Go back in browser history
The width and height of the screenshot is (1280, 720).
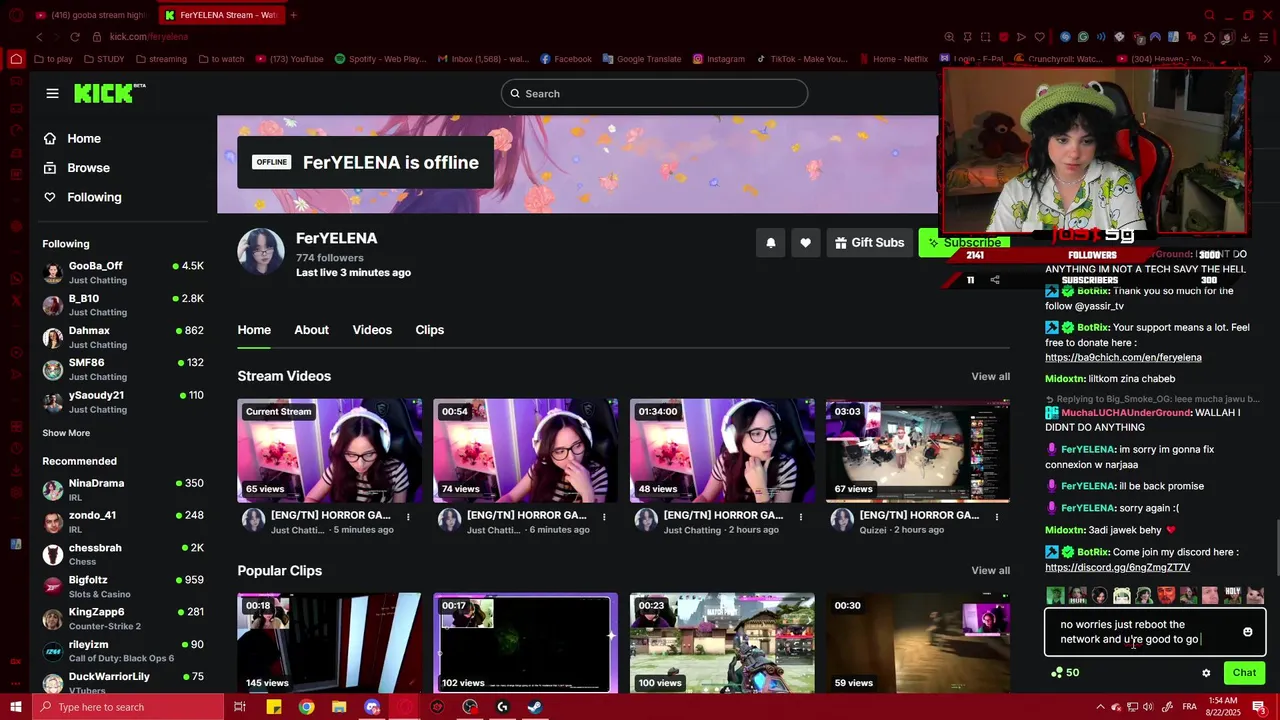[x=39, y=37]
